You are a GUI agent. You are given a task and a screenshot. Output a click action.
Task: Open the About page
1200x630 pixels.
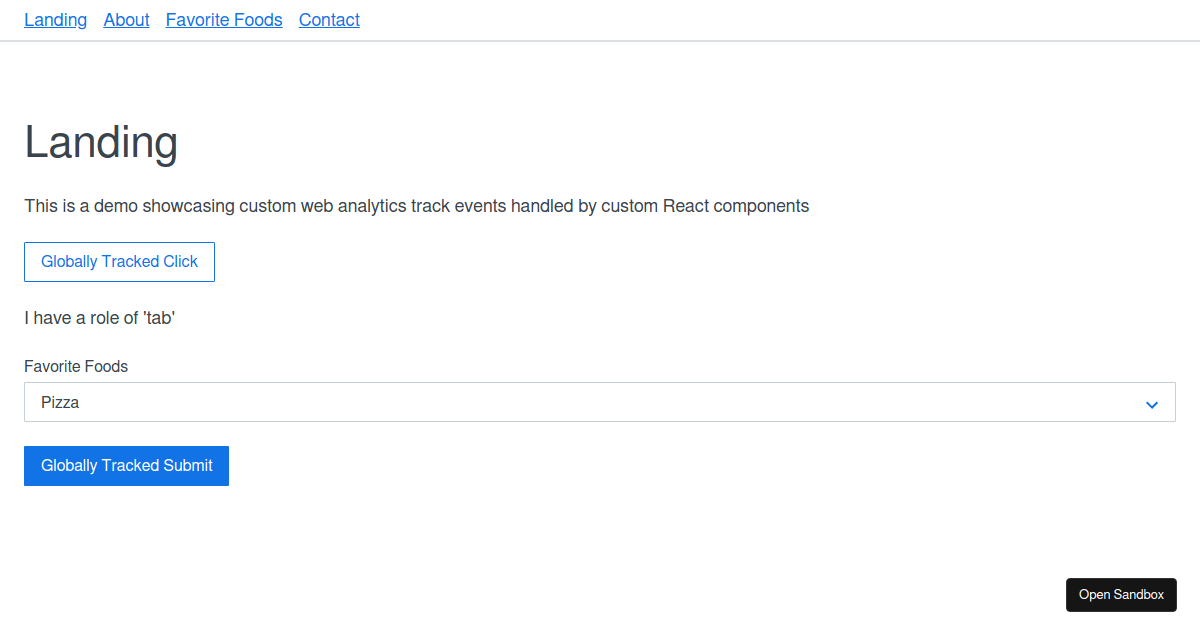click(126, 19)
